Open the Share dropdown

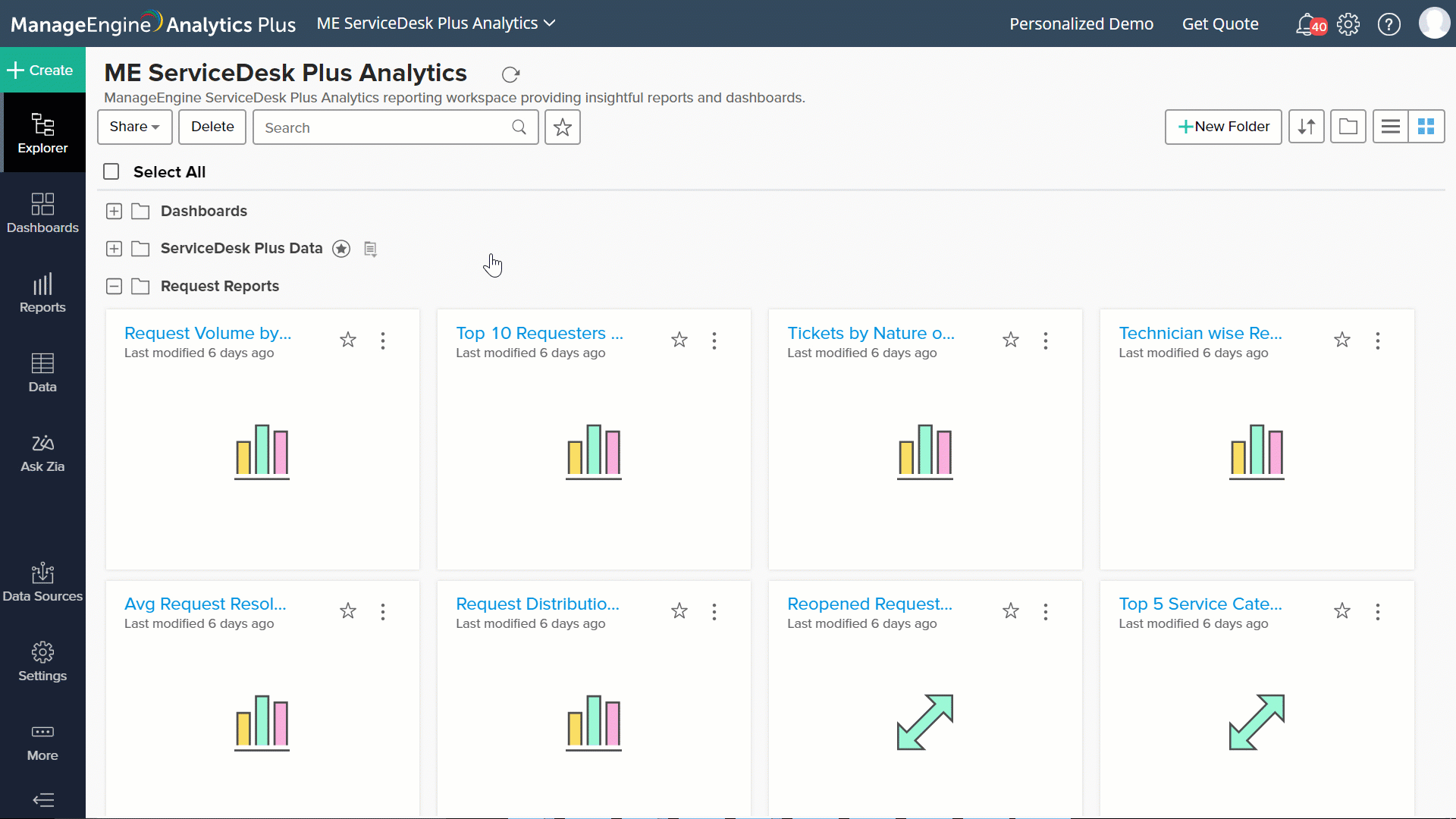pyautogui.click(x=134, y=127)
